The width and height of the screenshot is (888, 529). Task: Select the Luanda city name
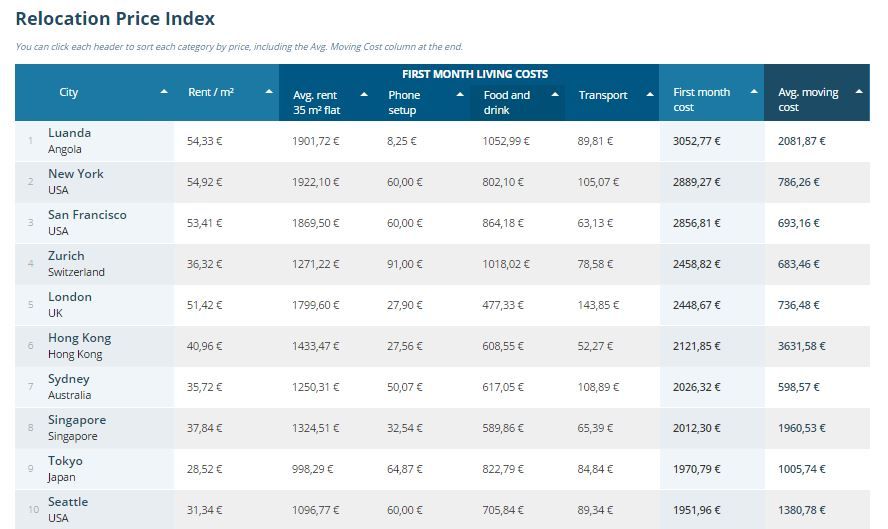pyautogui.click(x=69, y=133)
